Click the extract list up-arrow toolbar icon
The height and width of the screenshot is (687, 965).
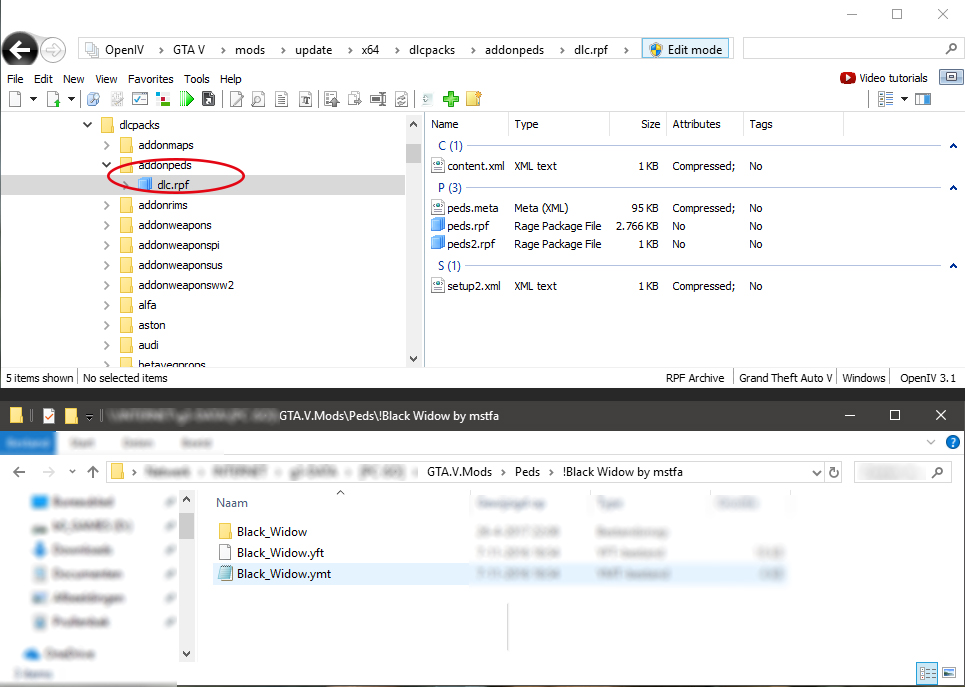[332, 99]
